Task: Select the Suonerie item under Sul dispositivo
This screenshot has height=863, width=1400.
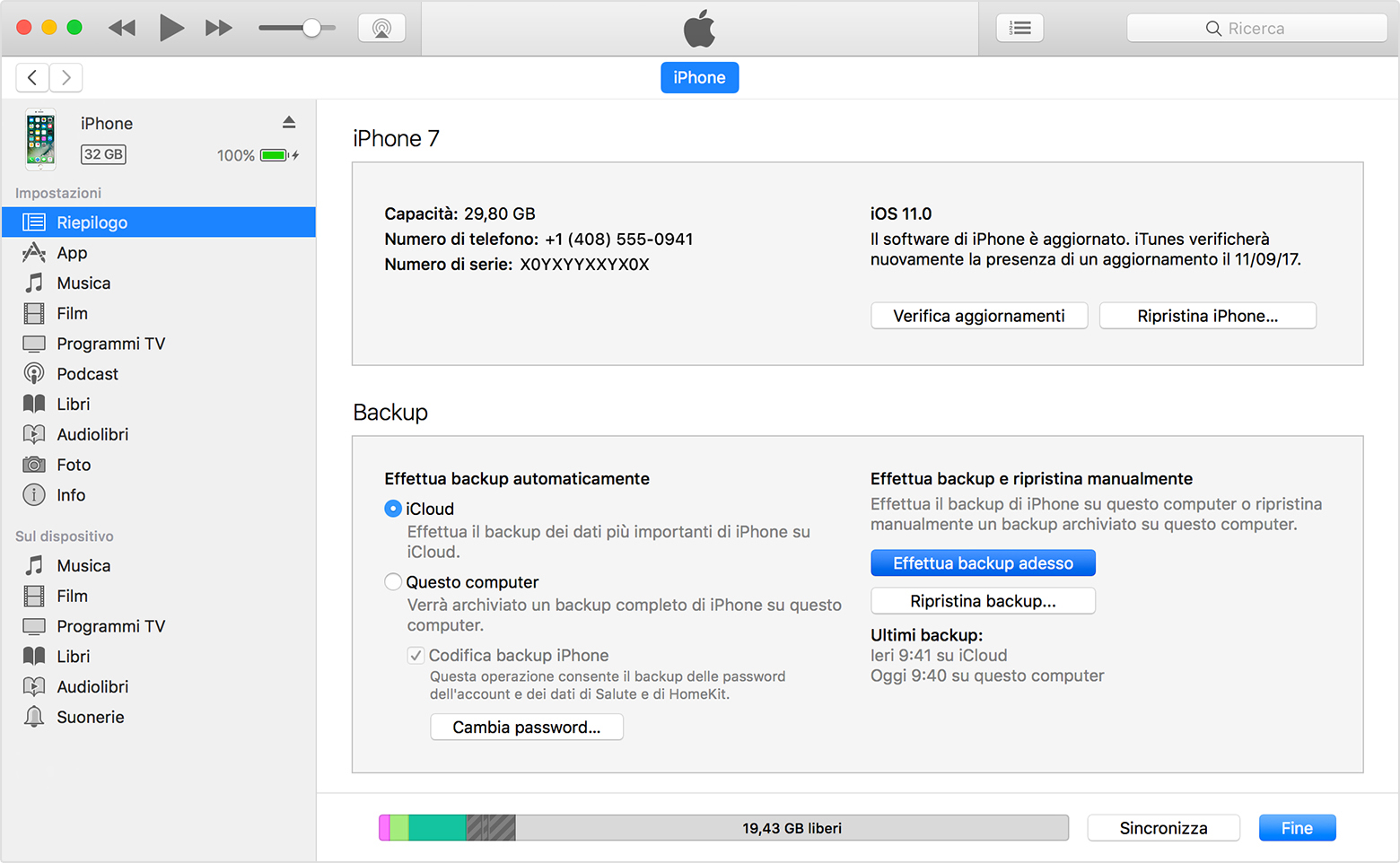Action: [91, 717]
